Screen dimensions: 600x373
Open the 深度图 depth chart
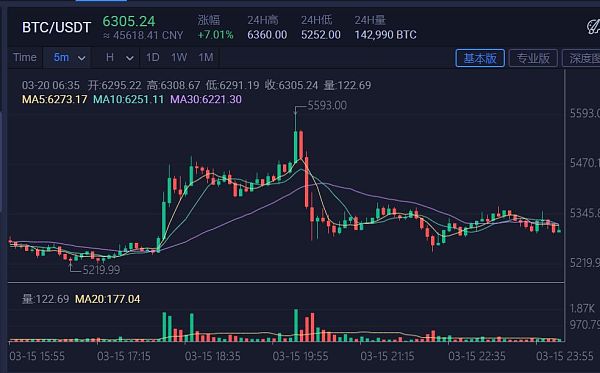tap(582, 58)
